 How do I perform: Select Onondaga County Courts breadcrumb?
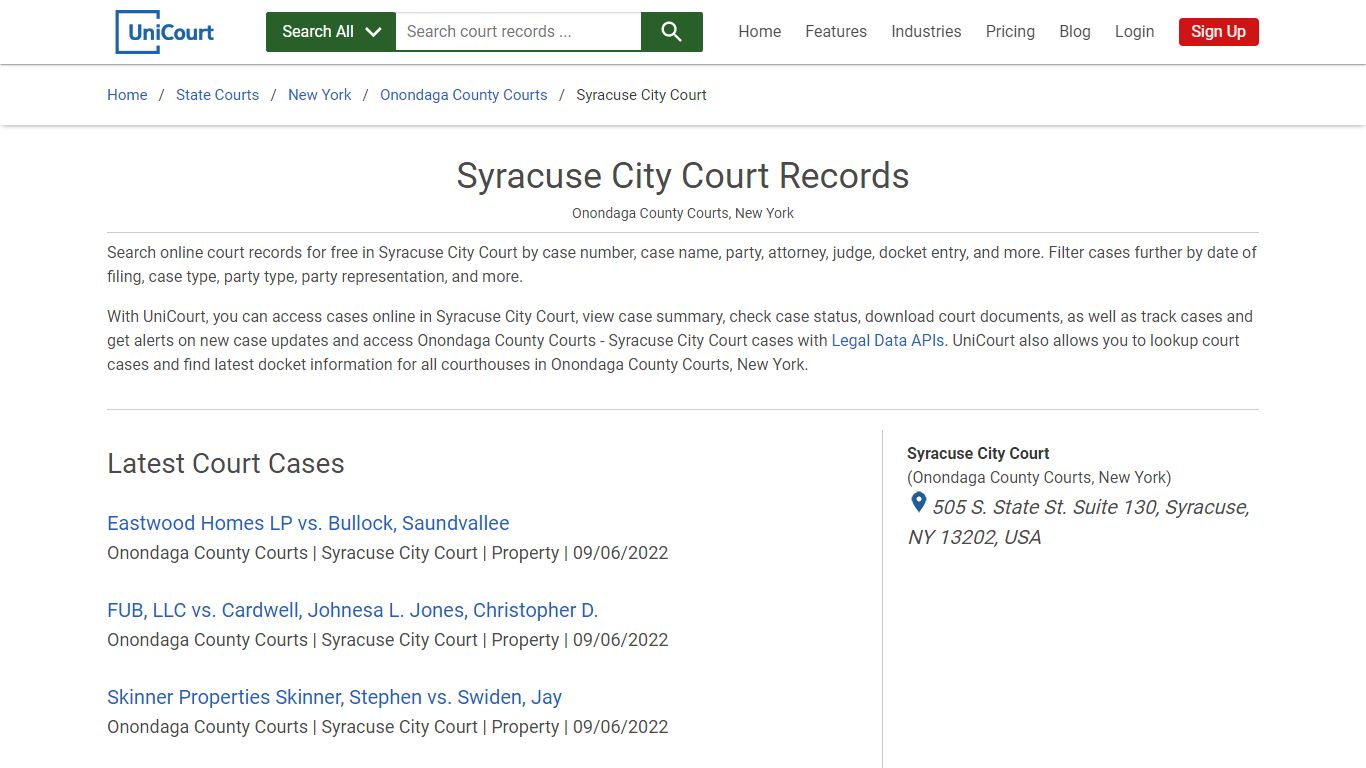[464, 95]
